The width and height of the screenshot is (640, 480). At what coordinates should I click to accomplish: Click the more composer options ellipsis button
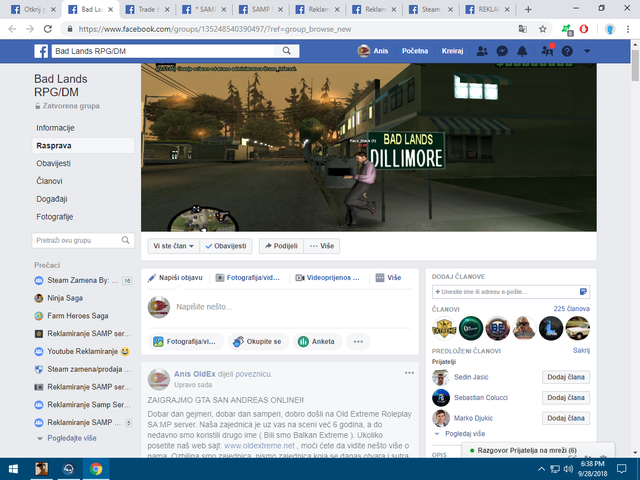[x=358, y=342]
